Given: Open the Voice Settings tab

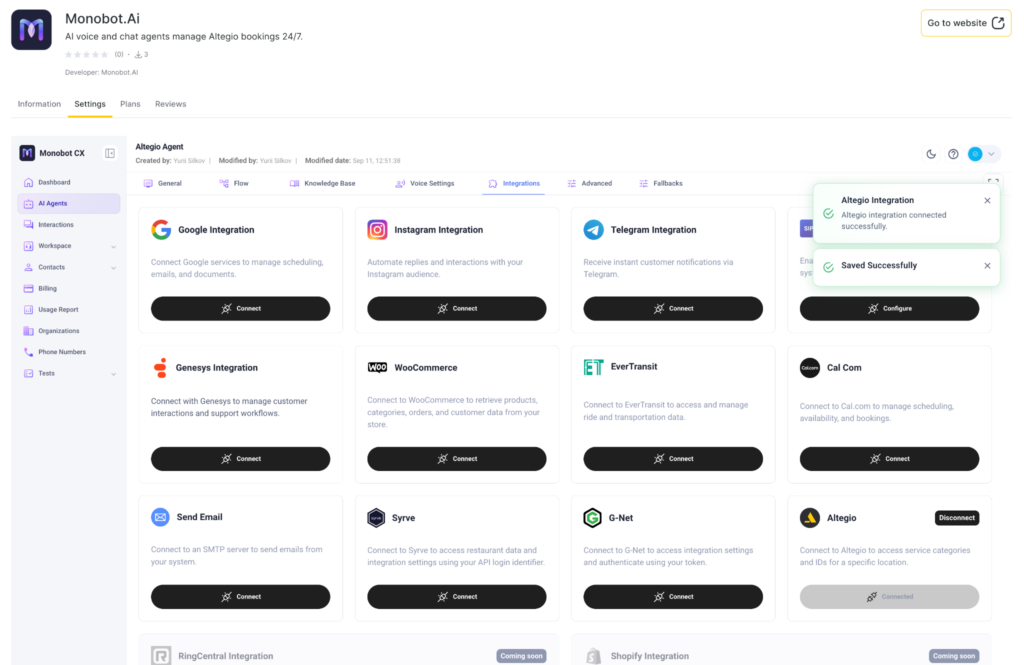Looking at the screenshot, I should 424,184.
